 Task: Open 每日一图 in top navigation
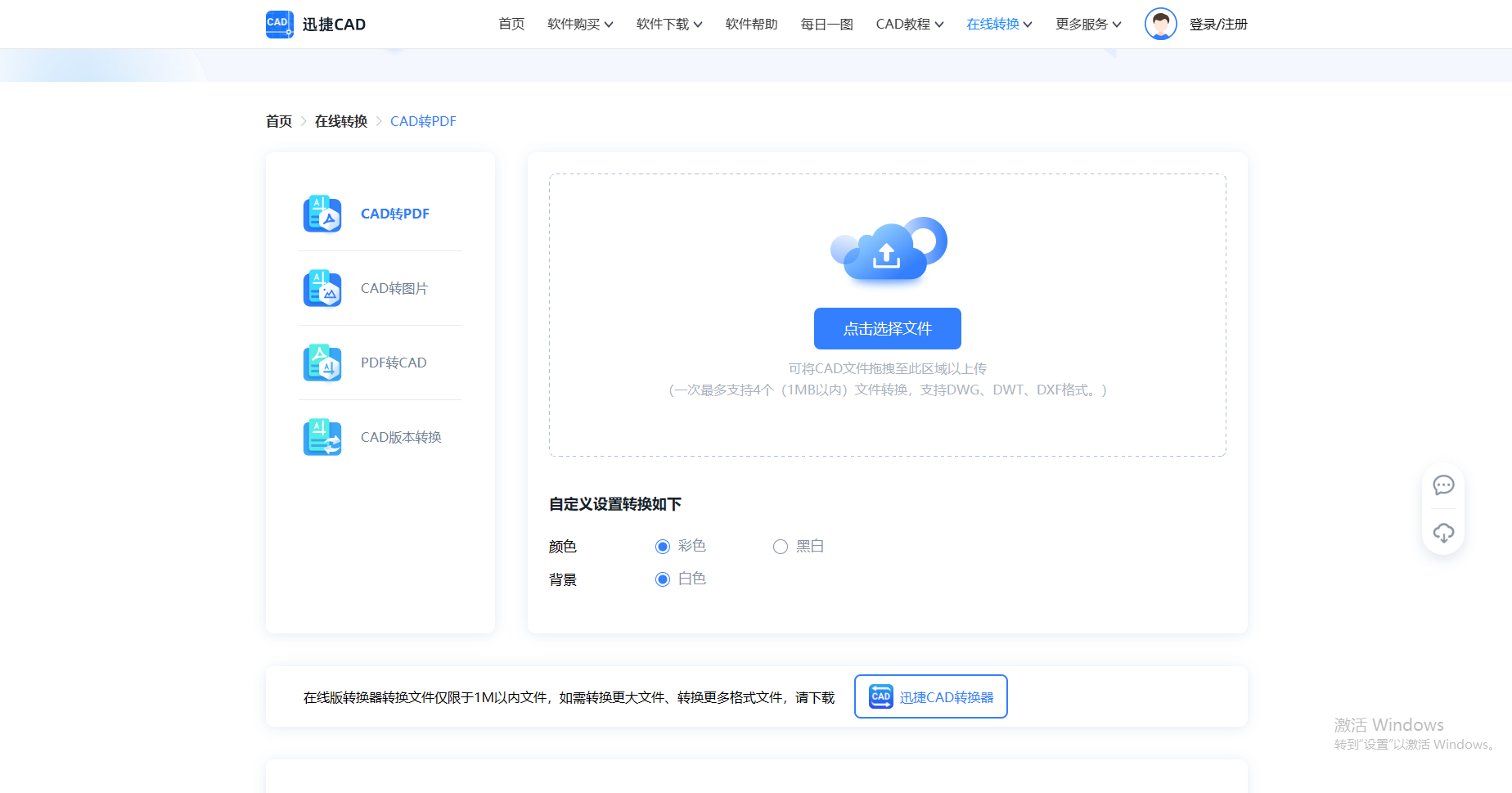[827, 25]
